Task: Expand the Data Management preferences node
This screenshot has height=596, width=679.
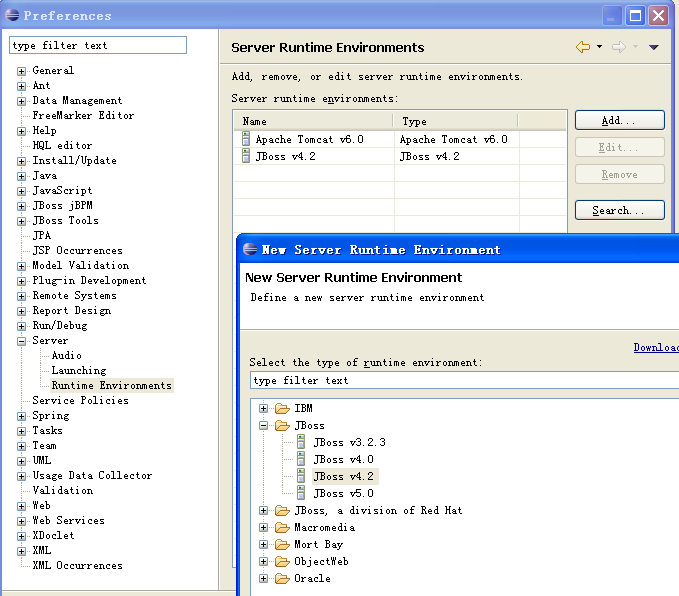Action: pos(21,101)
